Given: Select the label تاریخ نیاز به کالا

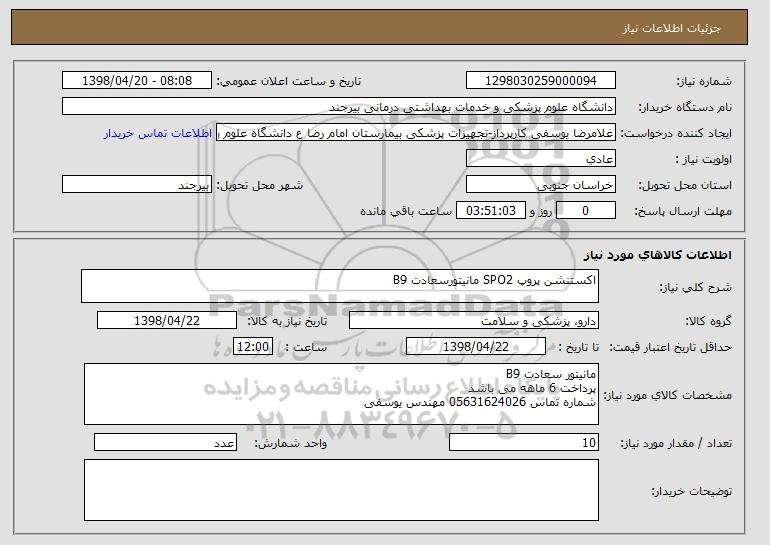Looking at the screenshot, I should 287,322.
